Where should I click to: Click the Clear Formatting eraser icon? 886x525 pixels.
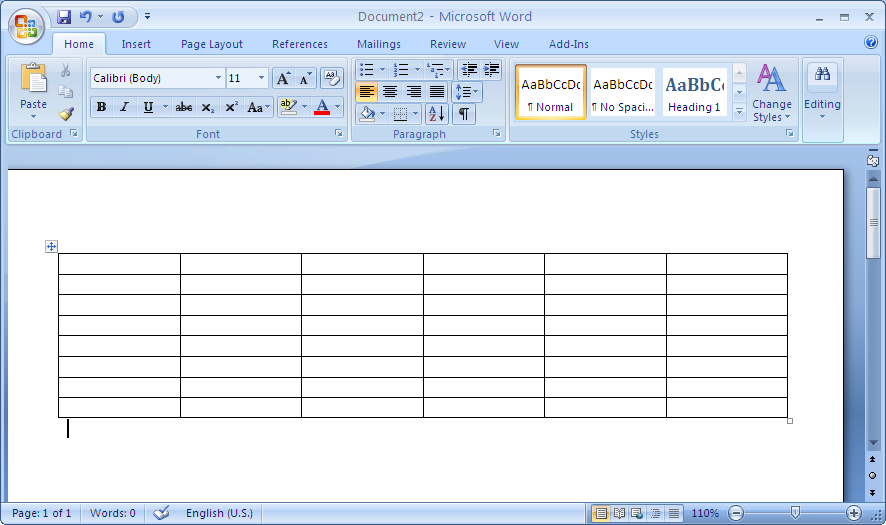(331, 78)
